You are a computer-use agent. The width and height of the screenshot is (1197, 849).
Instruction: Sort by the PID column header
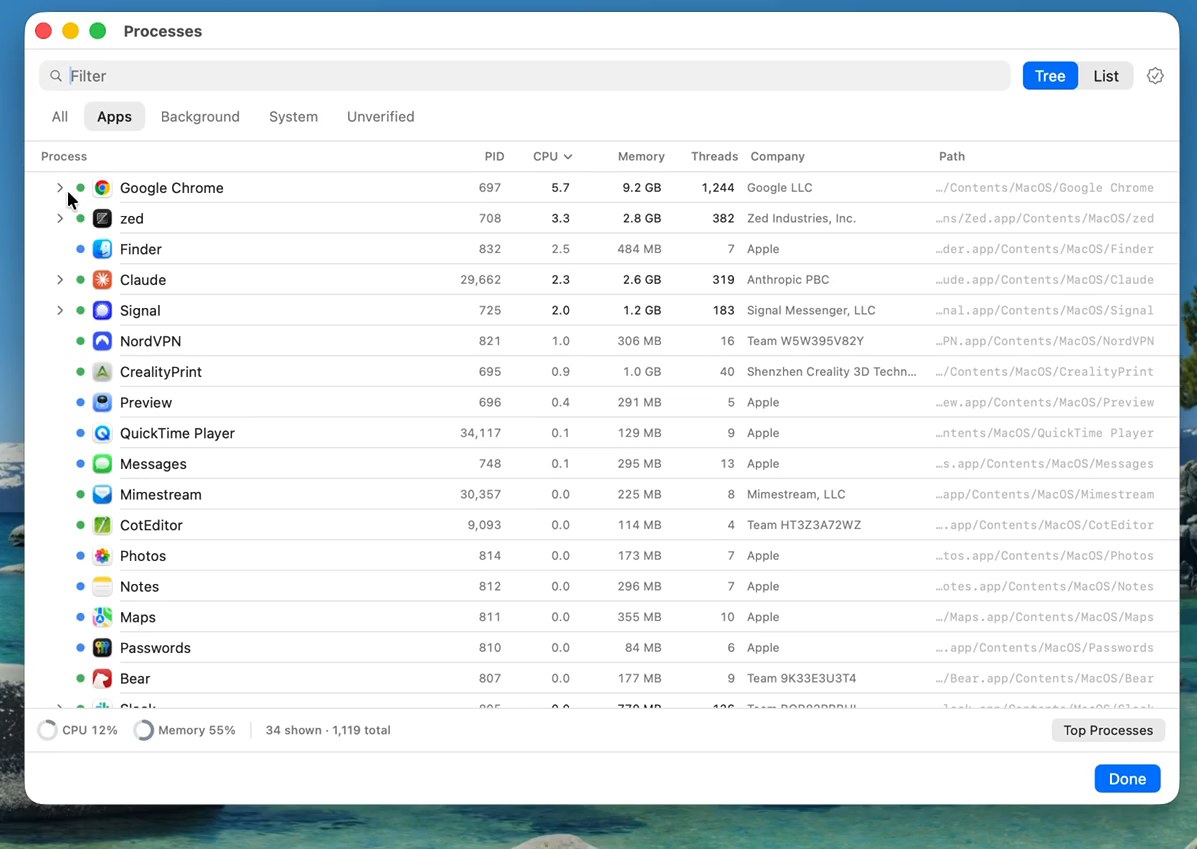pos(494,157)
